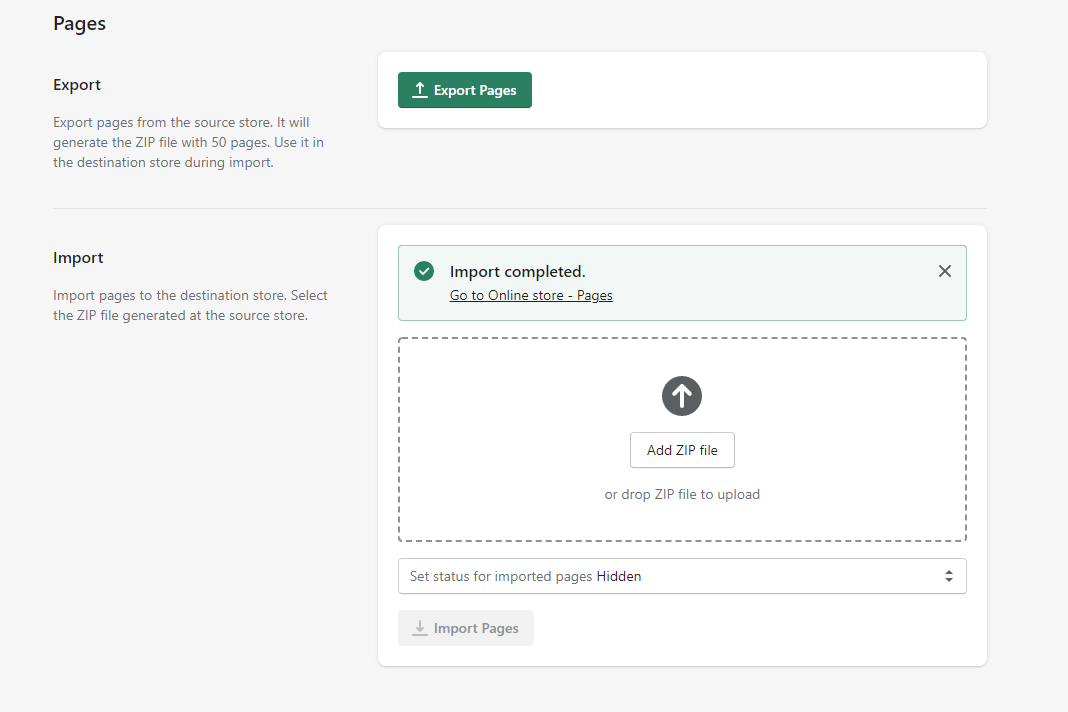Click the Import description paragraph
1068x712 pixels.
[190, 306]
